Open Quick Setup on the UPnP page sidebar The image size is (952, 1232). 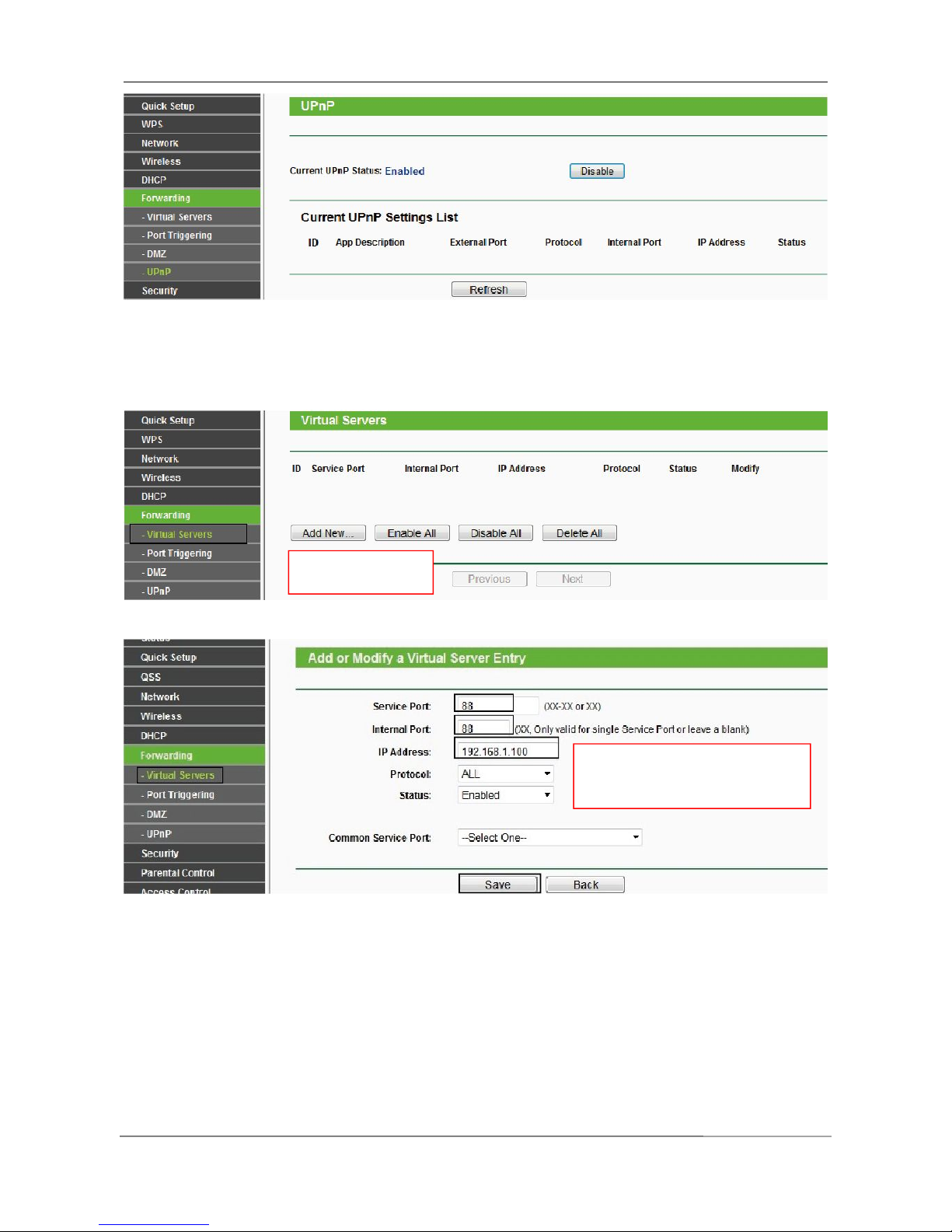[x=192, y=106]
